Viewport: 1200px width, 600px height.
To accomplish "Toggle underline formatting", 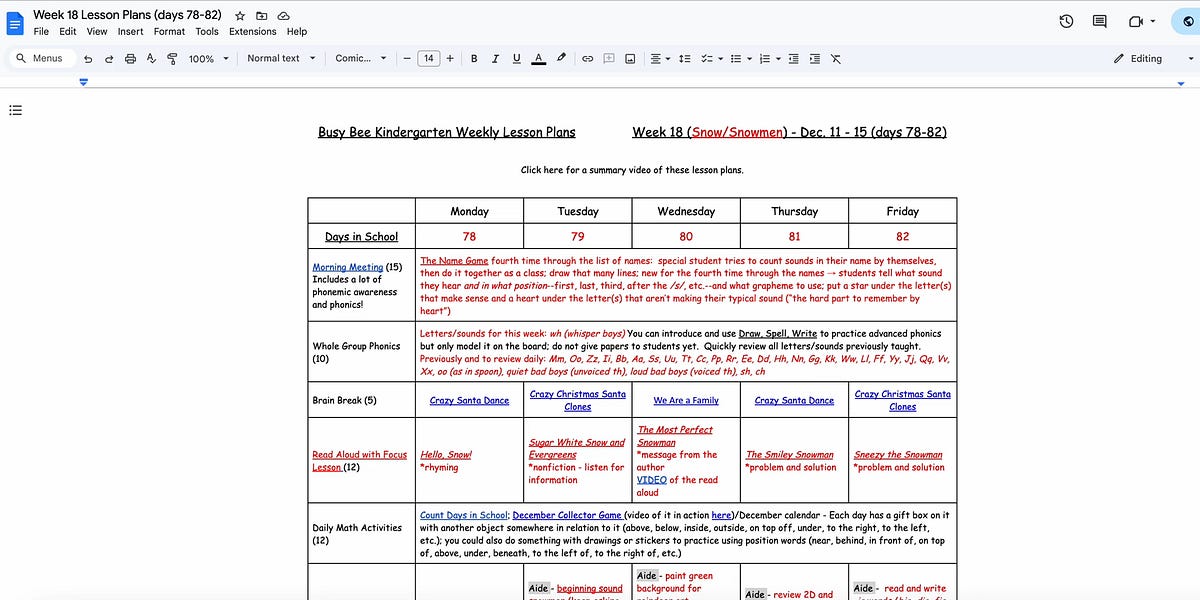I will pos(516,58).
